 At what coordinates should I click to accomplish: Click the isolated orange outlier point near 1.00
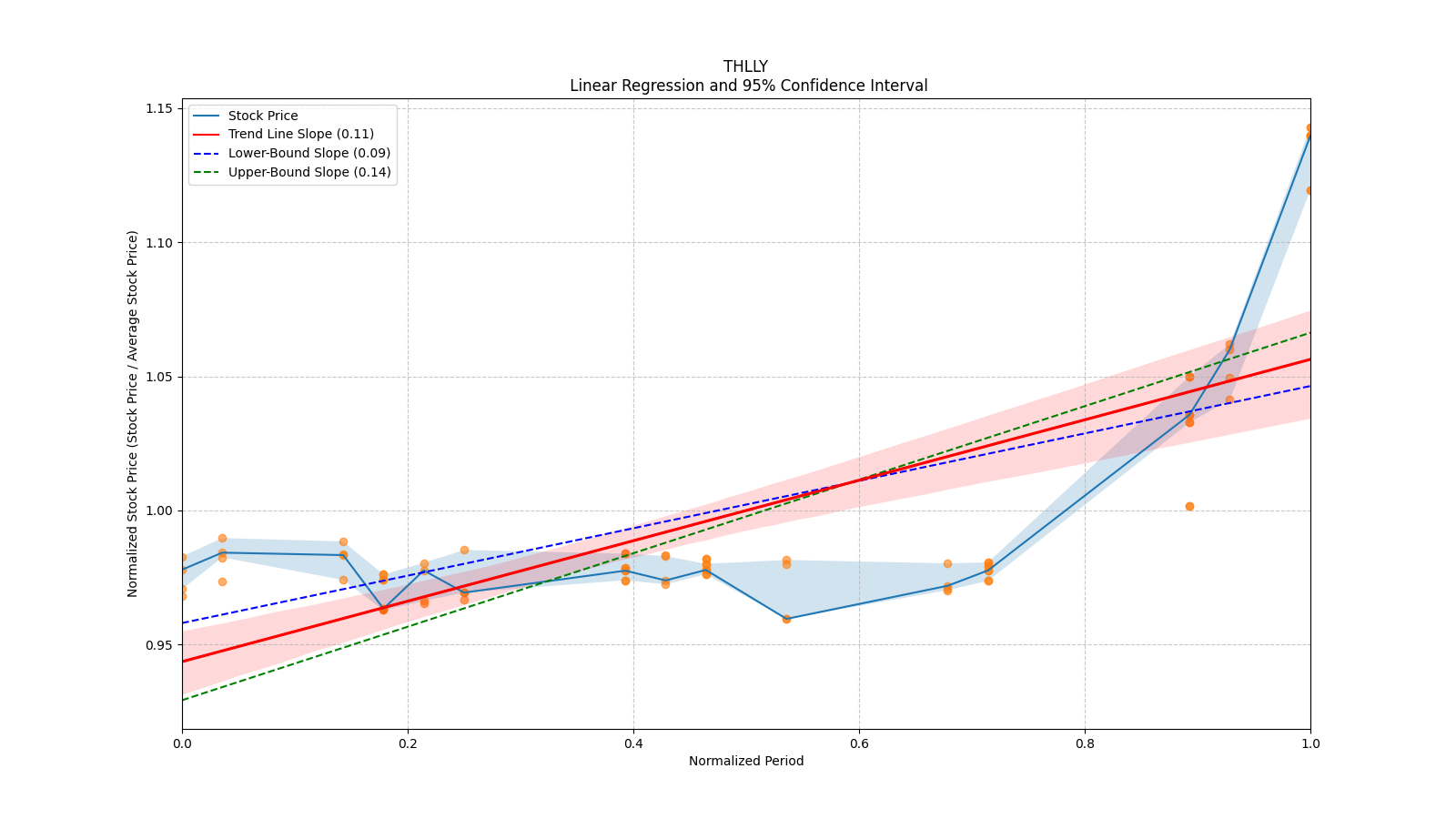[x=1189, y=506]
